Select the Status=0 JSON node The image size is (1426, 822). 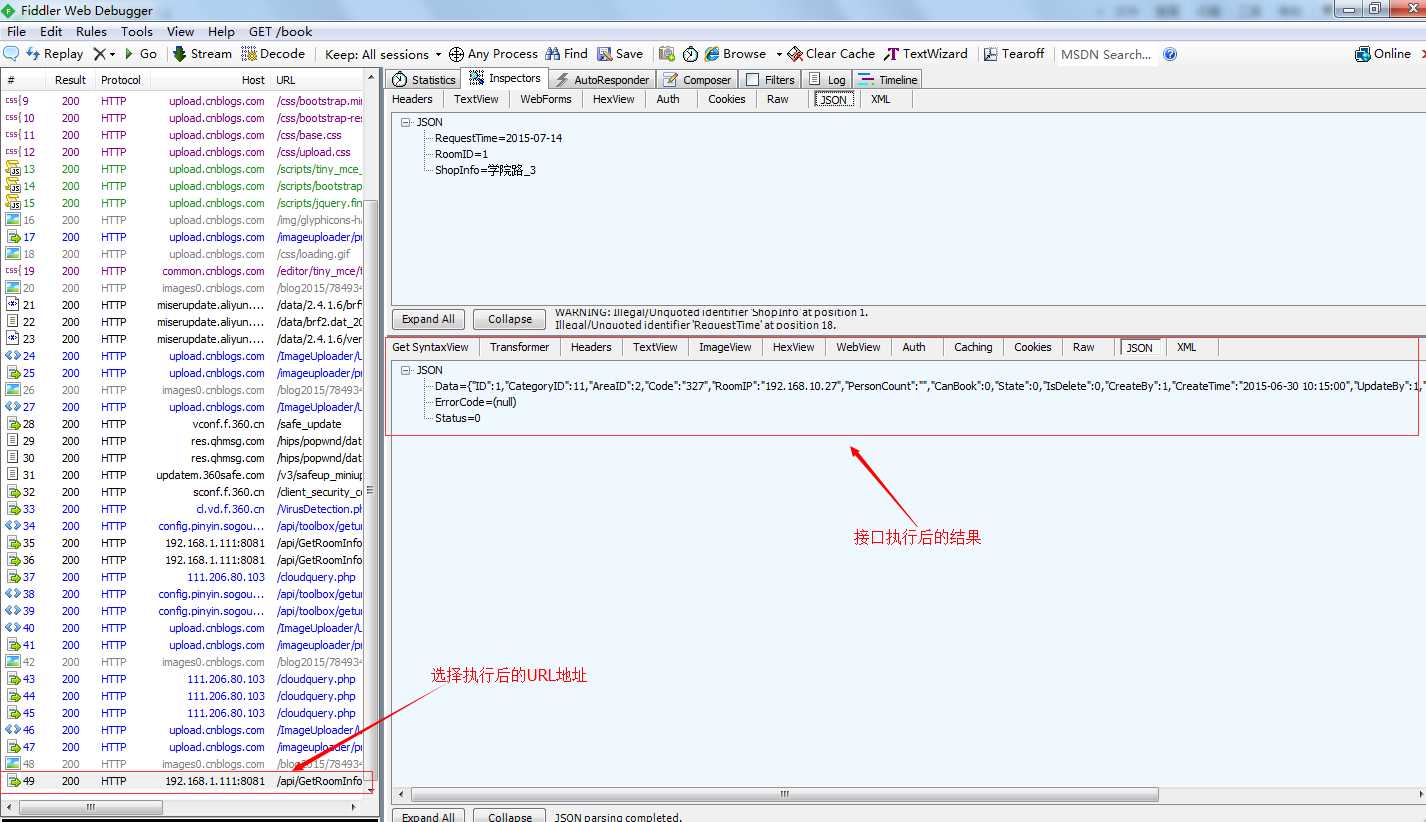tap(457, 418)
